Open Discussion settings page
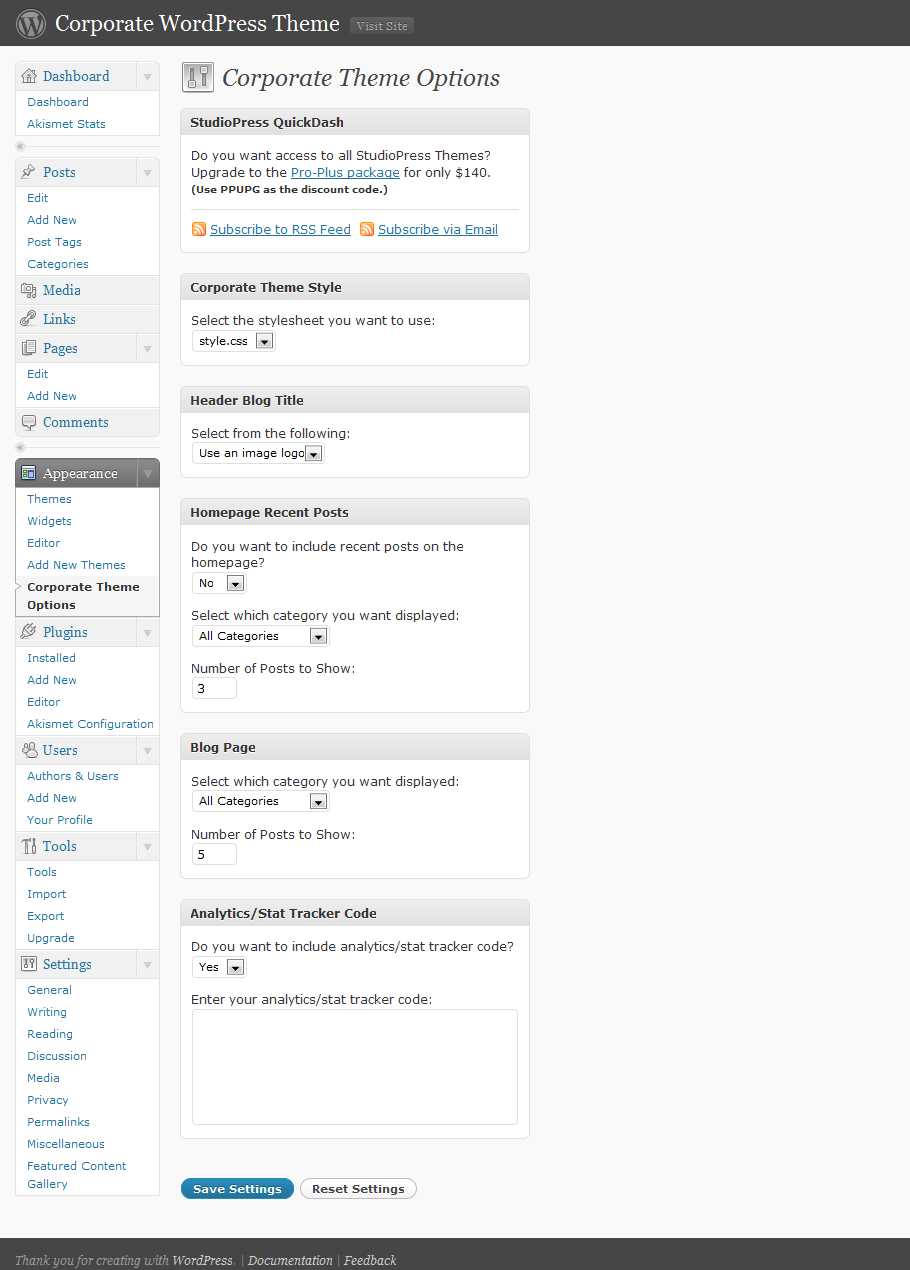Viewport: 910px width, 1270px height. click(x=56, y=1056)
